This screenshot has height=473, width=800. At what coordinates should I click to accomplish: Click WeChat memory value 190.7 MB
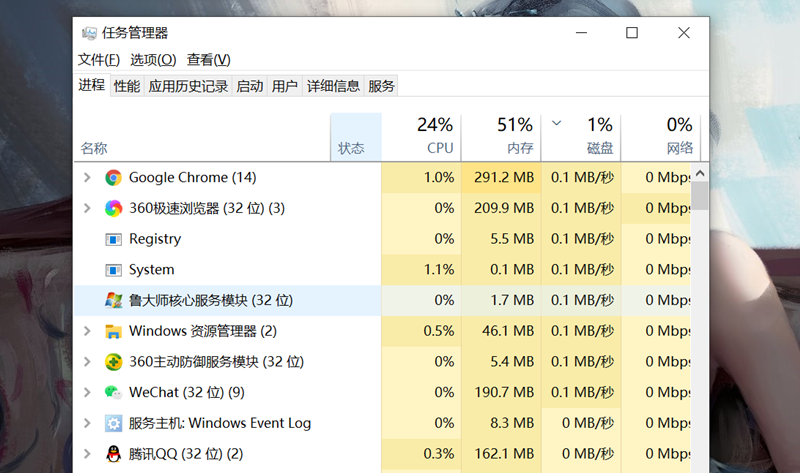(x=504, y=392)
